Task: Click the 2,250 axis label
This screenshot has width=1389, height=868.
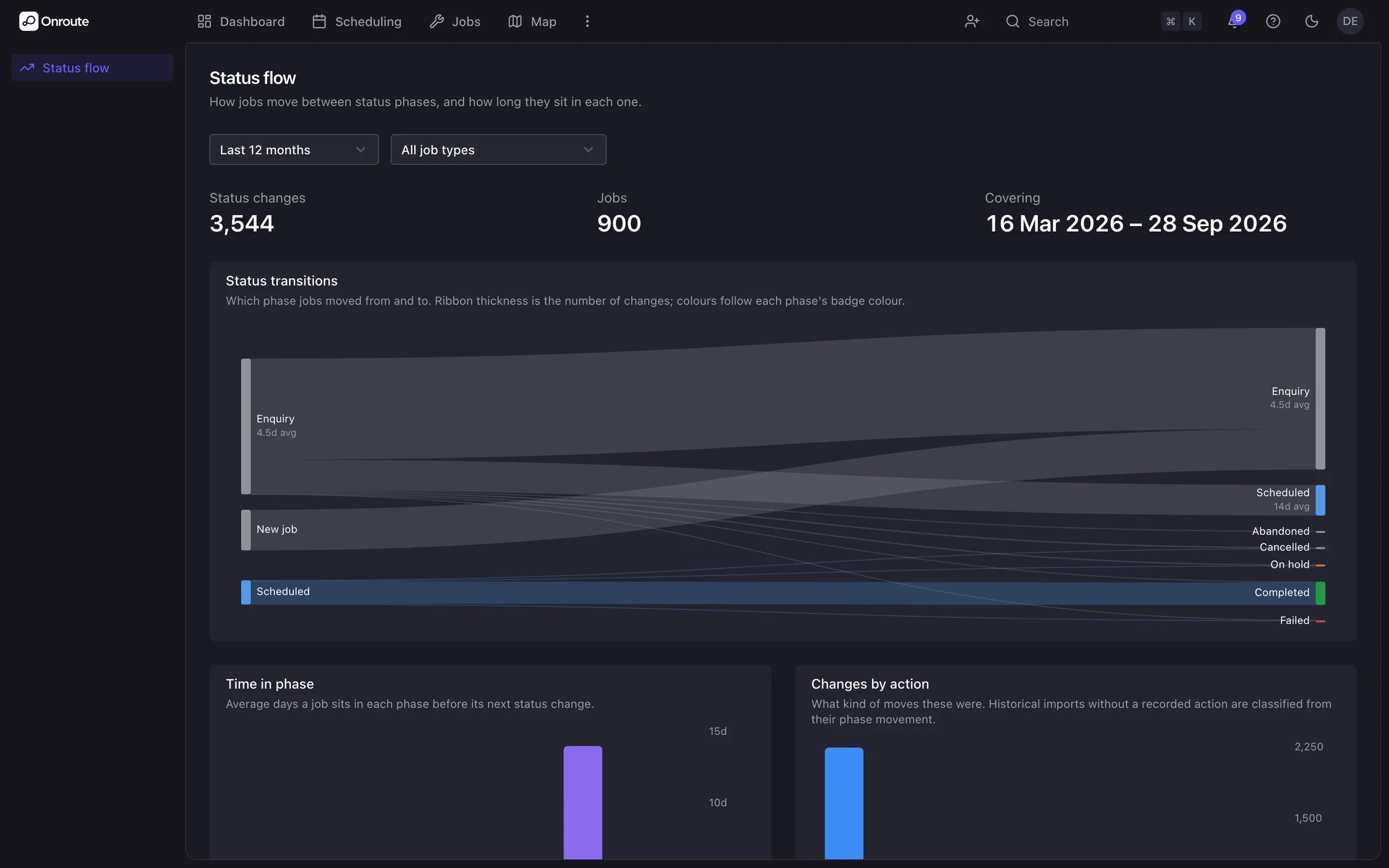Action: tap(1309, 747)
